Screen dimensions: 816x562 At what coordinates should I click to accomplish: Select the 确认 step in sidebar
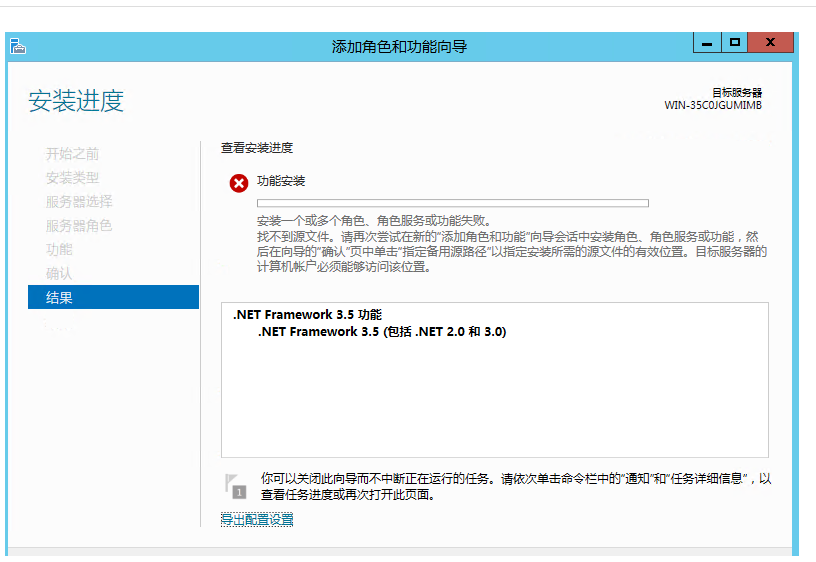coord(59,273)
